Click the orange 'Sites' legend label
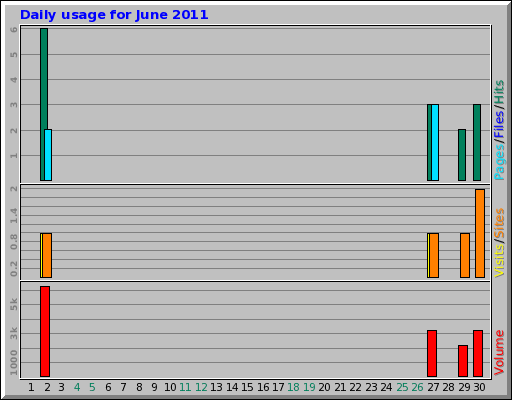Image resolution: width=512 pixels, height=400 pixels. click(499, 223)
